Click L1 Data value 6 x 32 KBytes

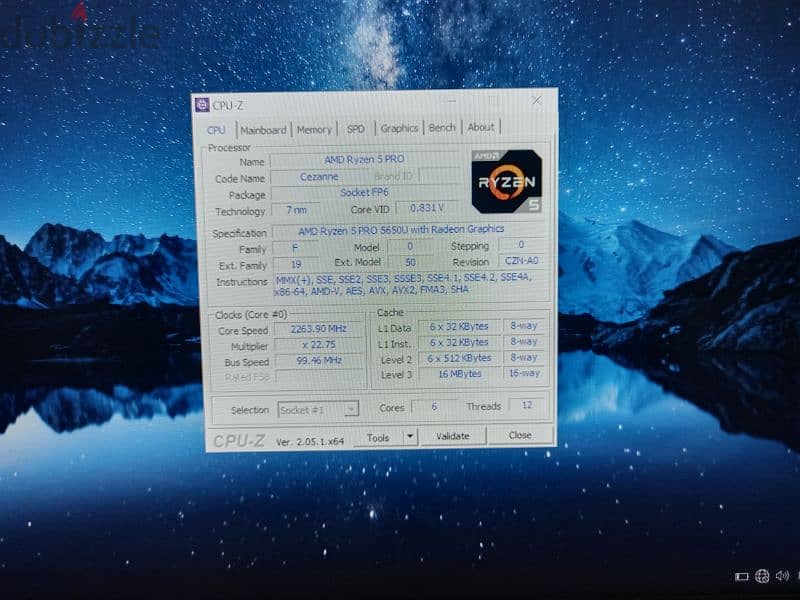click(459, 327)
